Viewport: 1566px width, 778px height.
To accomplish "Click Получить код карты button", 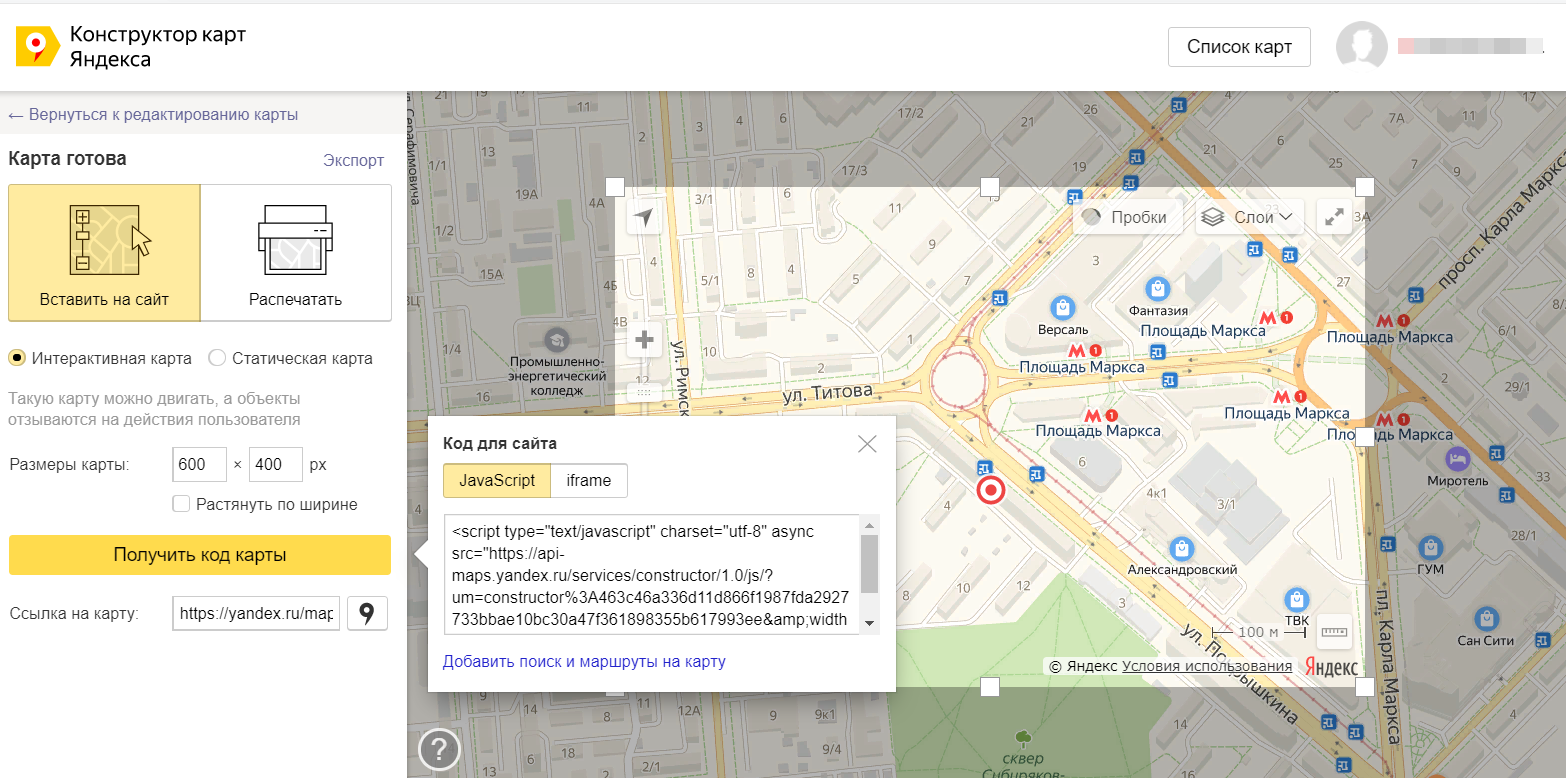I will point(200,555).
